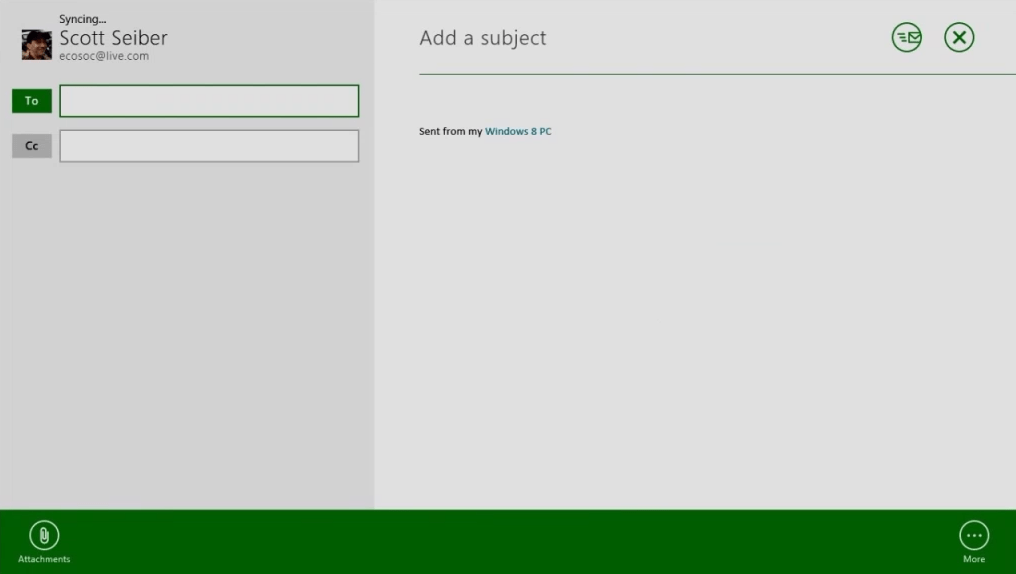This screenshot has width=1016, height=574.
Task: Discard the draft with the X icon
Action: [x=959, y=38]
